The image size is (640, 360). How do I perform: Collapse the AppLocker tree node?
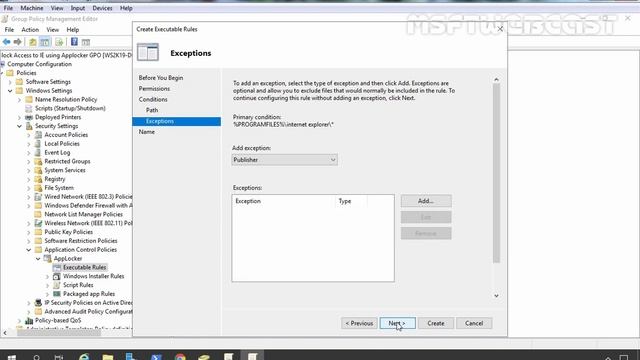(38, 259)
